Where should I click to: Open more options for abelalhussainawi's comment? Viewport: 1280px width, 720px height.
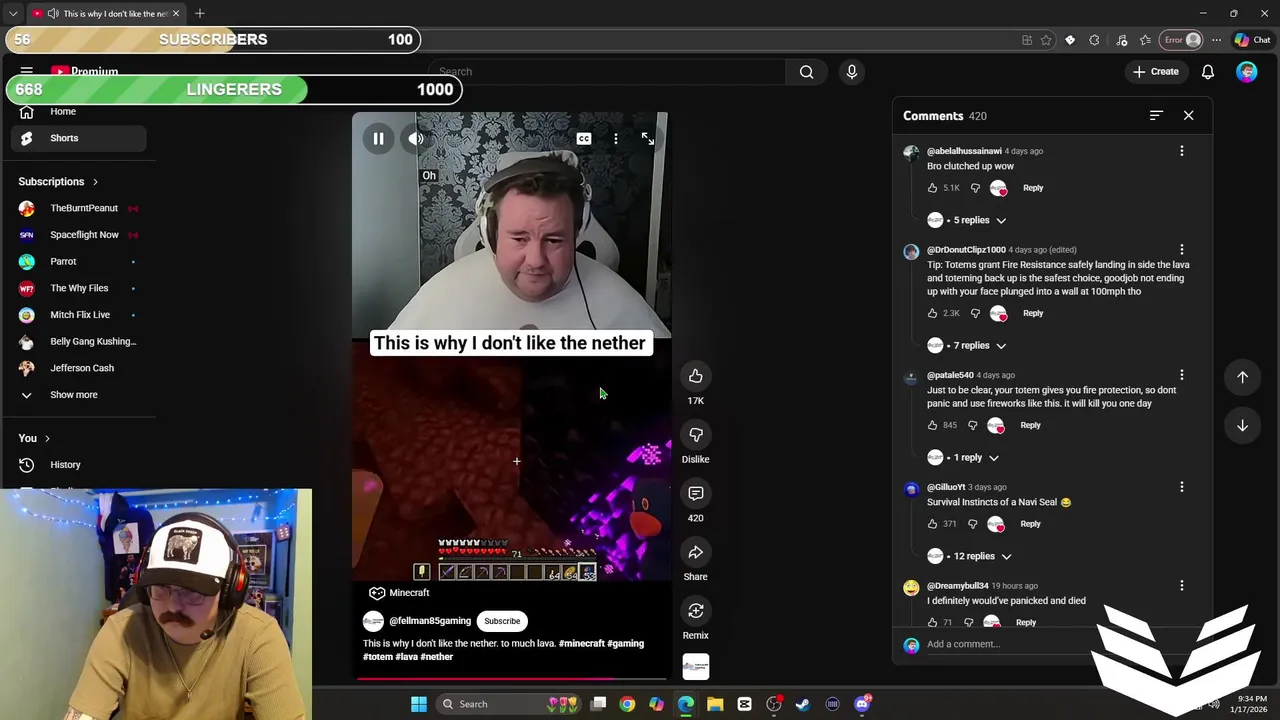click(x=1181, y=151)
